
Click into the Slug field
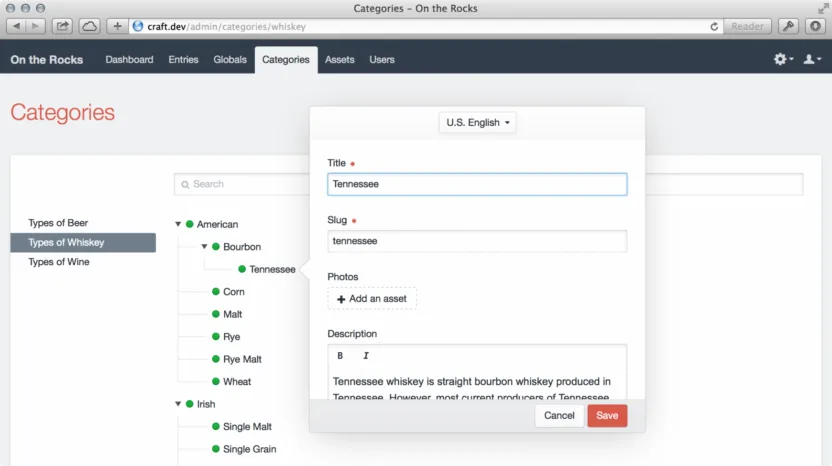pyautogui.click(x=477, y=241)
